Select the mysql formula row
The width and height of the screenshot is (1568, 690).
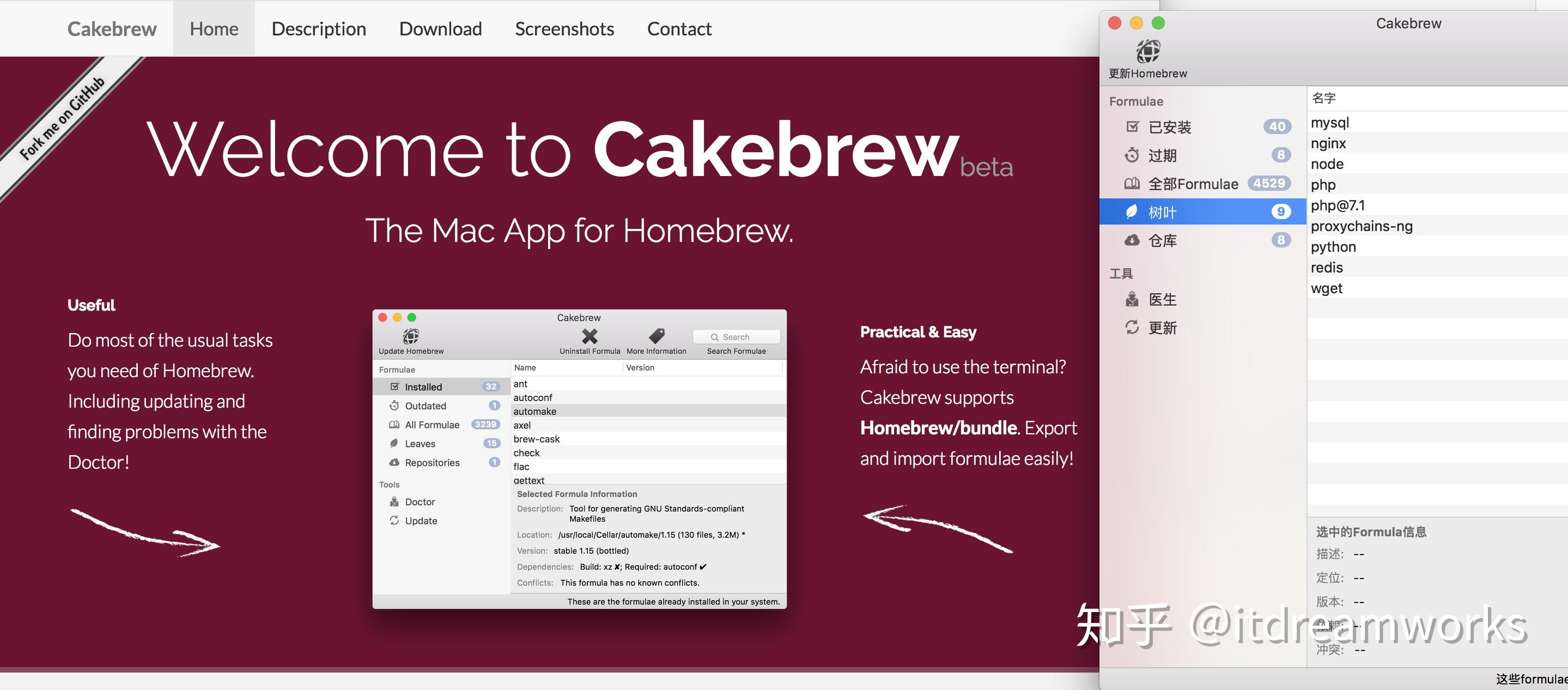coord(1330,123)
